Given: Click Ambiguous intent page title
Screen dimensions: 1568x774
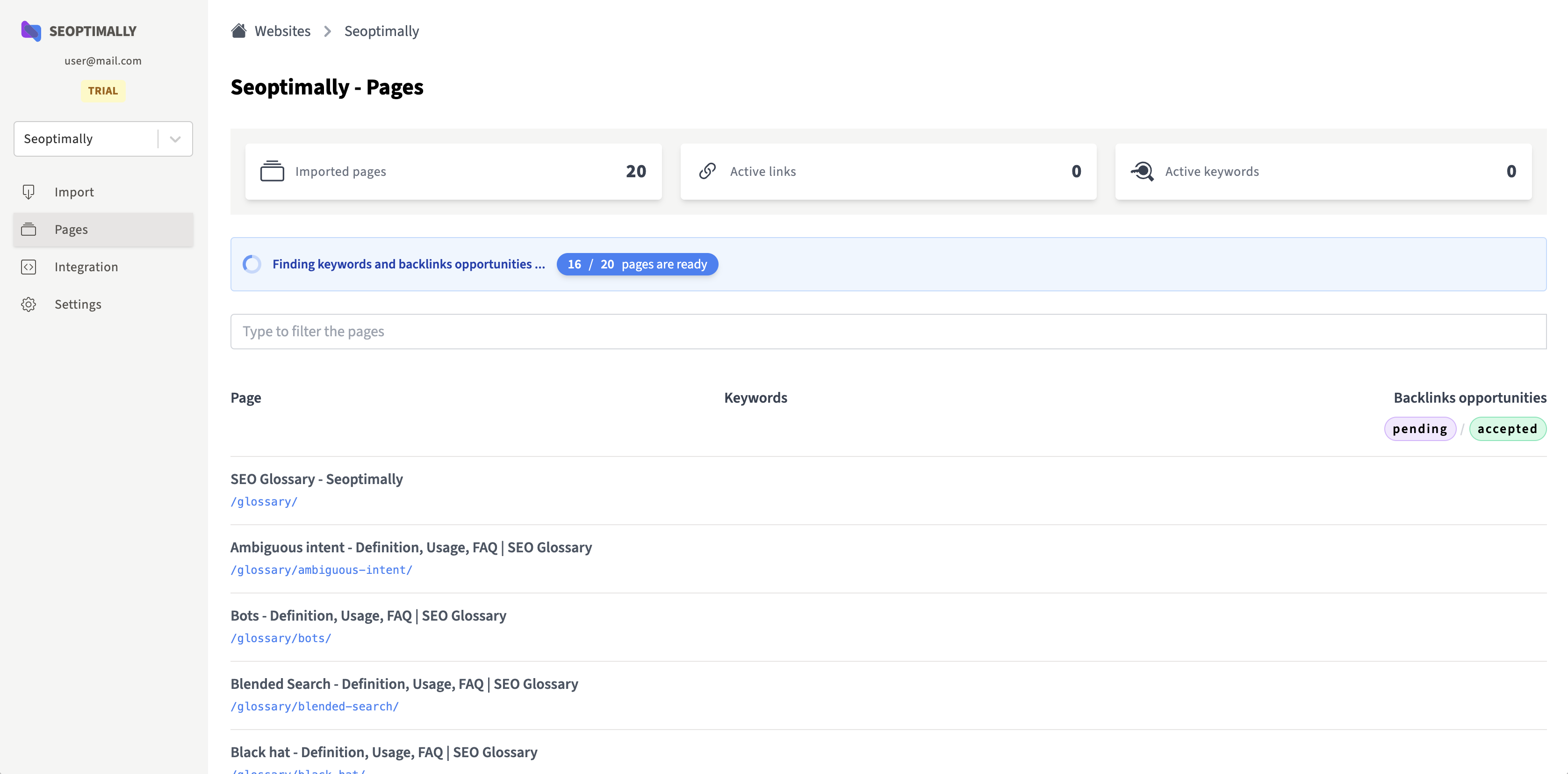Looking at the screenshot, I should point(411,548).
